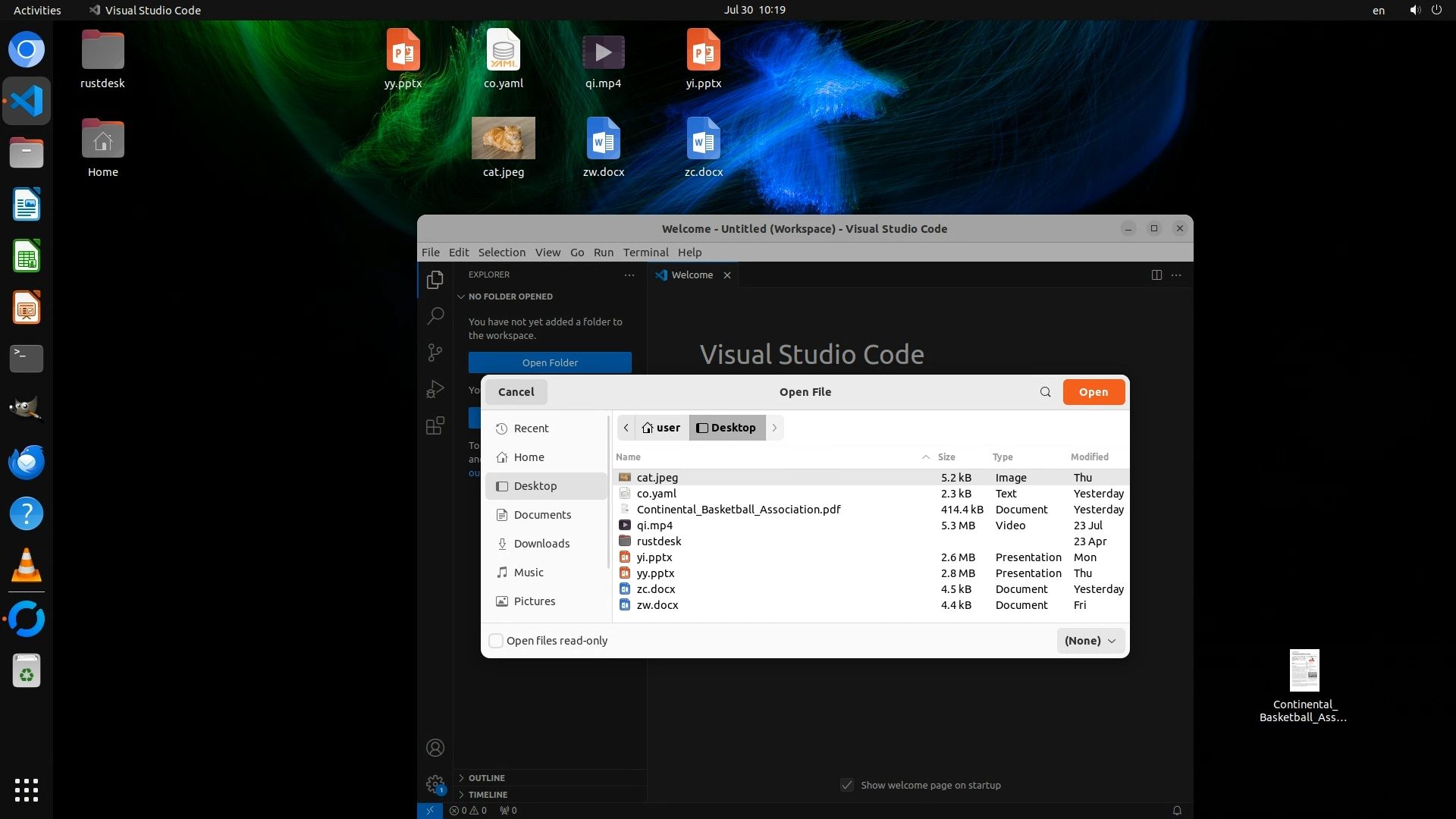Open the Explorer view in activity bar
This screenshot has width=1456, height=819.
coord(435,280)
